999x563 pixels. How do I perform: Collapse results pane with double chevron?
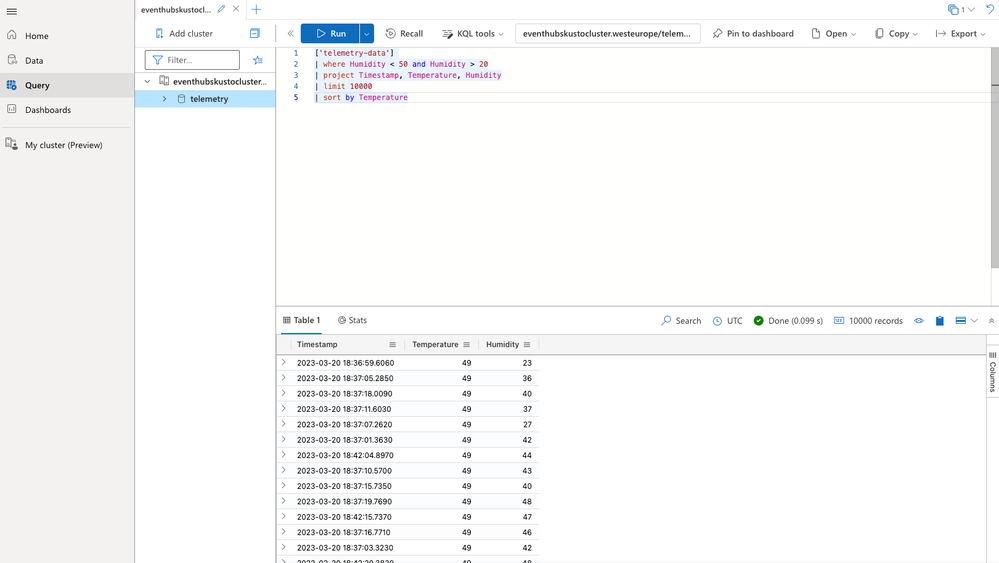[991, 320]
